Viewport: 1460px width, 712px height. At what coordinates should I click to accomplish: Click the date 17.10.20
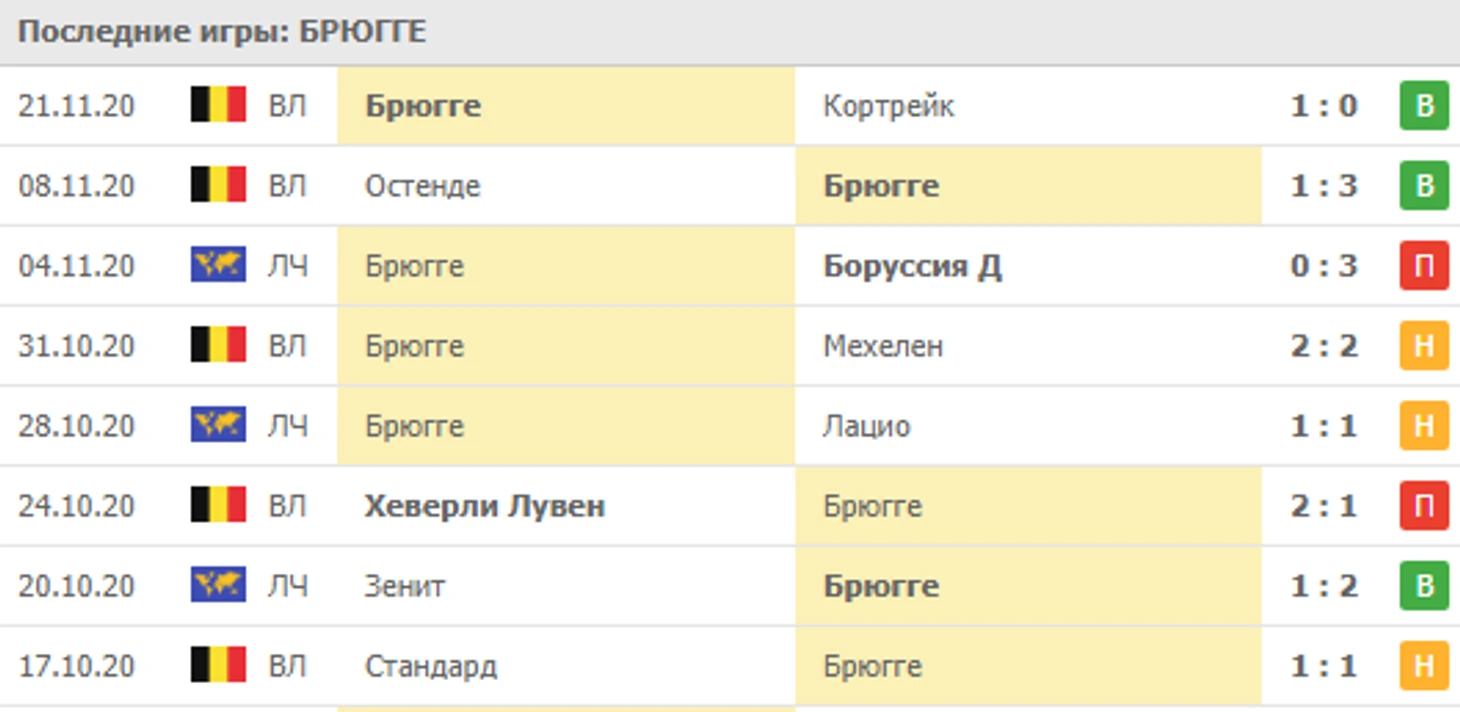(x=76, y=666)
